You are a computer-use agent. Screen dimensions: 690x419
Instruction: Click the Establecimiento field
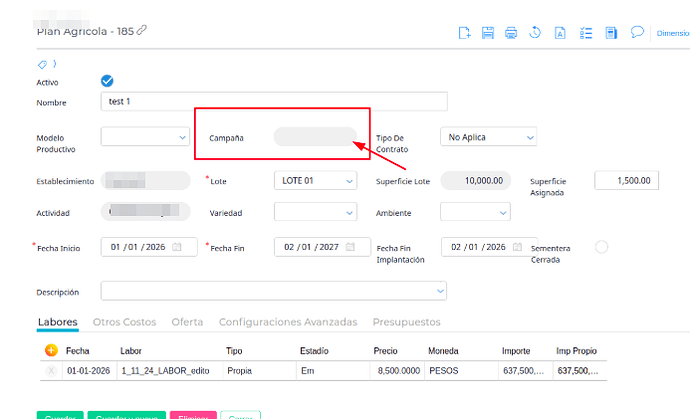[x=145, y=180]
